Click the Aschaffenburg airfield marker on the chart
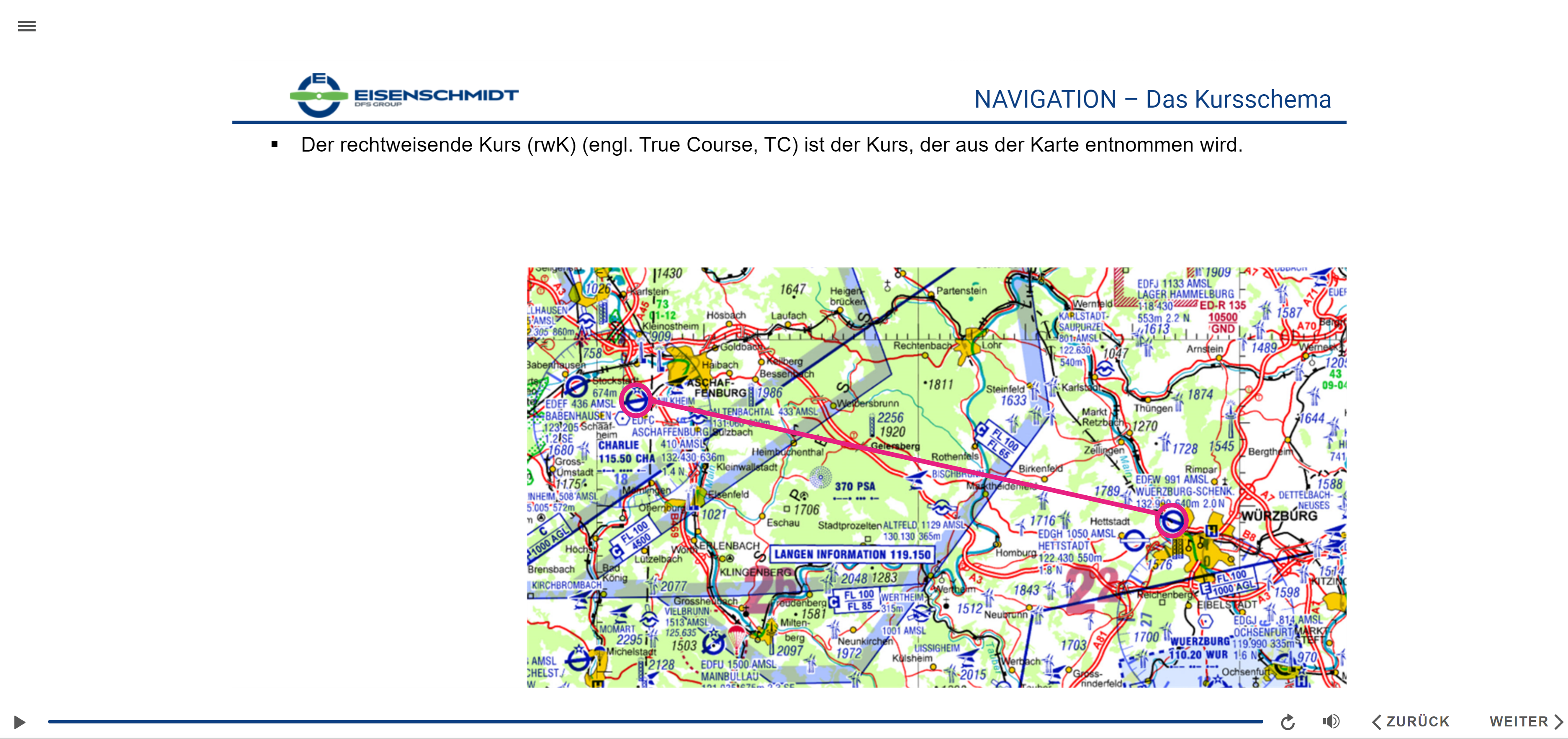 click(636, 401)
